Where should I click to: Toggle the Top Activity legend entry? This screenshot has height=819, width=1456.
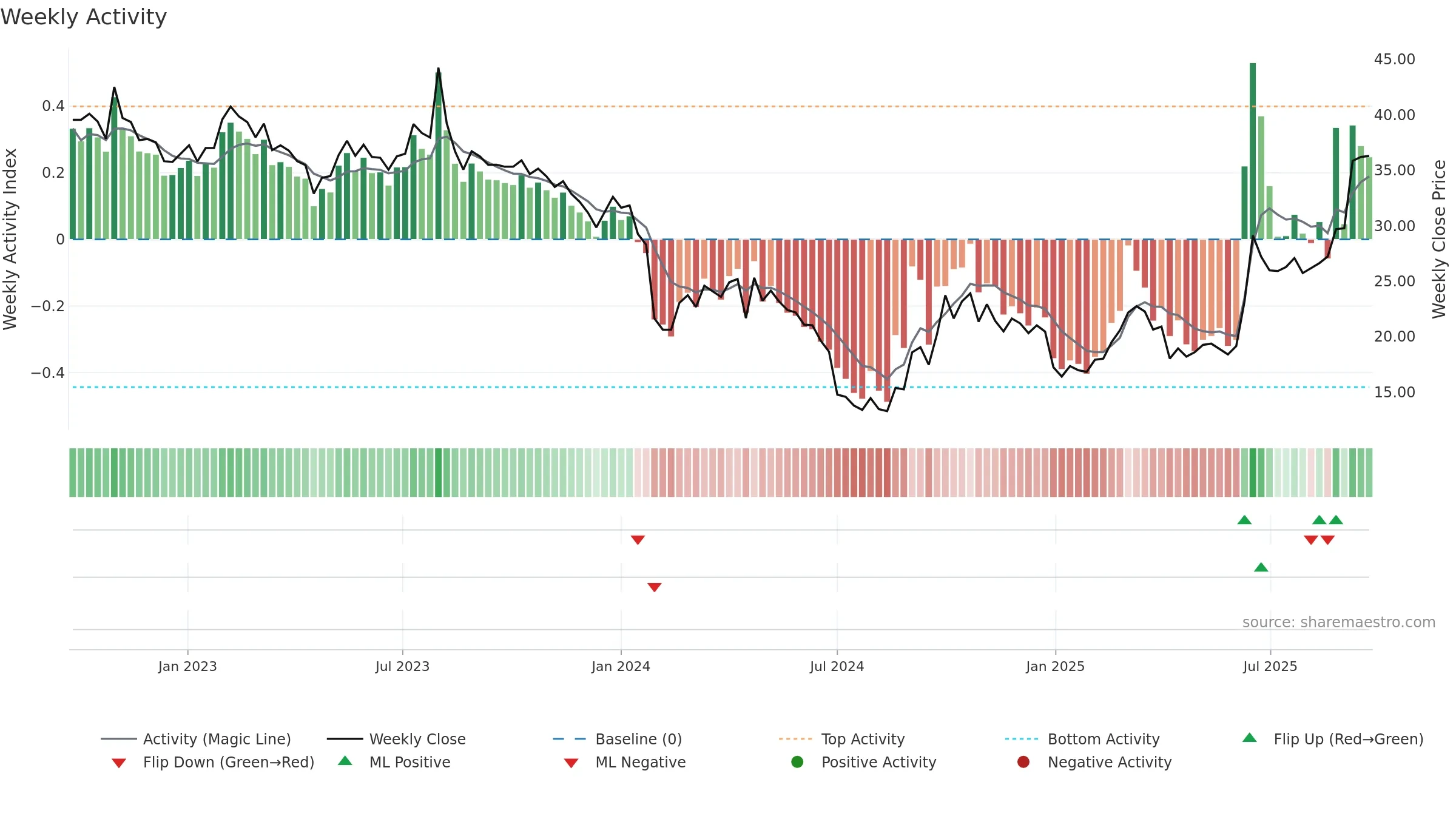coord(841,739)
